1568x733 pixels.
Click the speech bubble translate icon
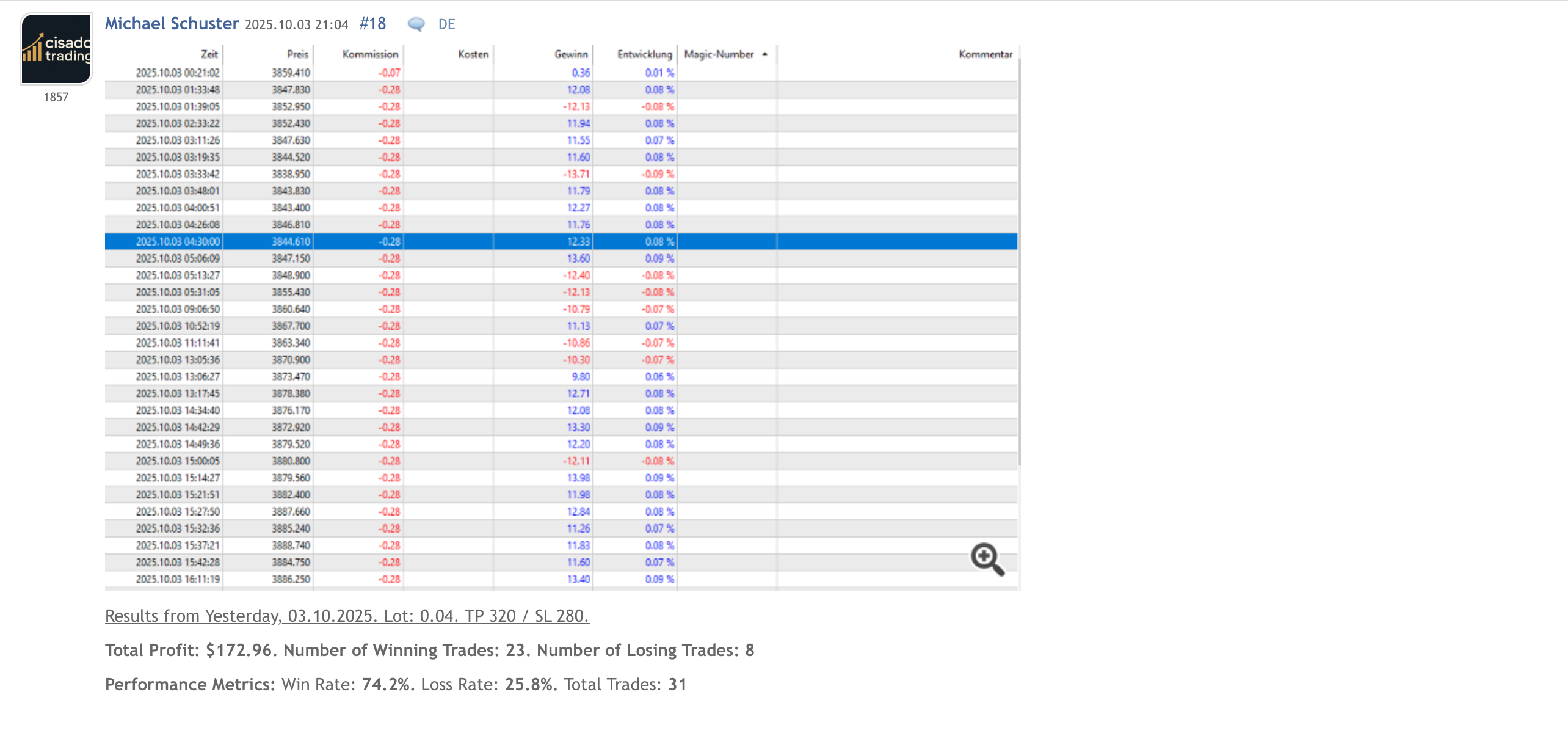[416, 24]
